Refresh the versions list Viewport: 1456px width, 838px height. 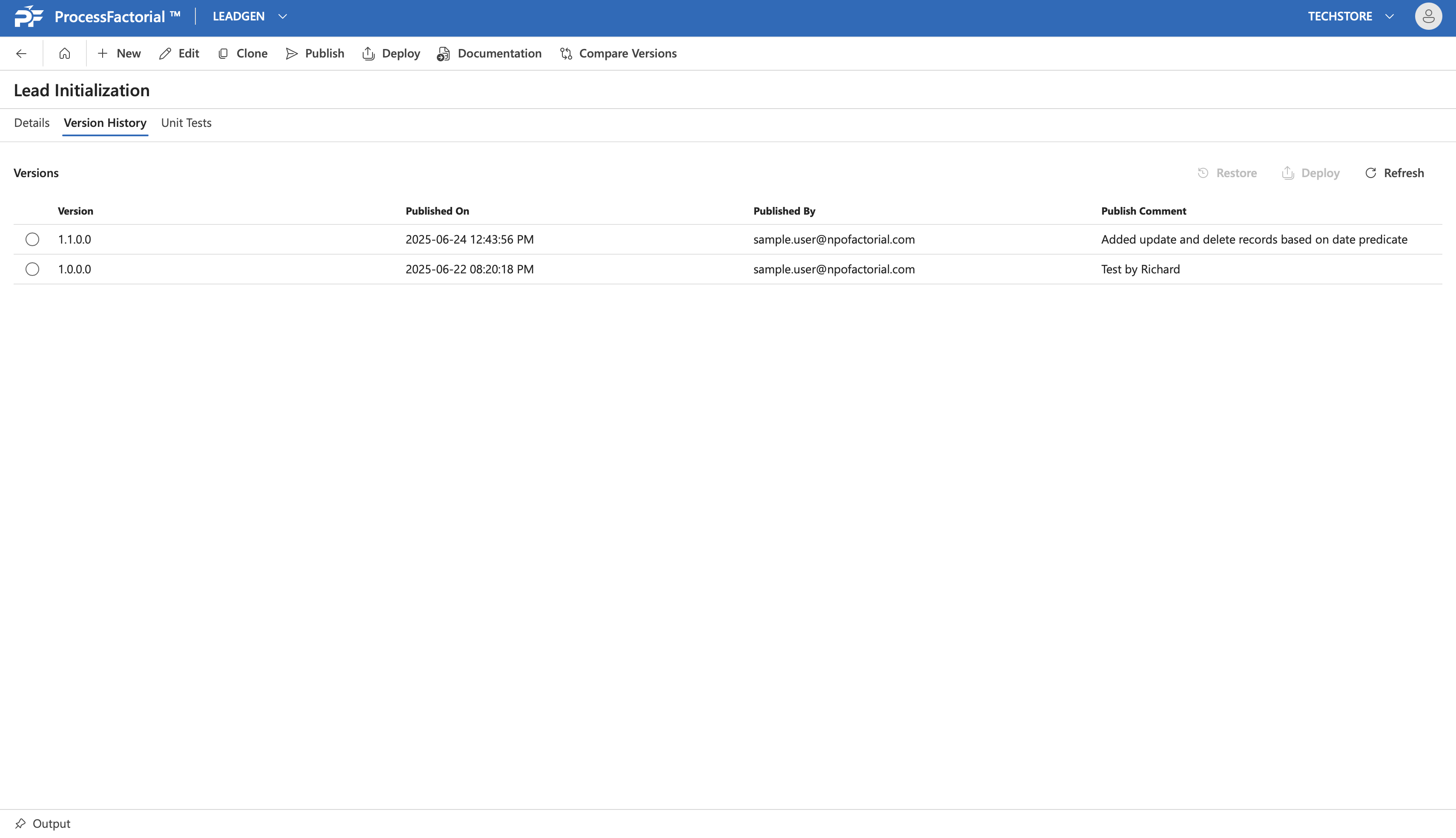click(1394, 173)
